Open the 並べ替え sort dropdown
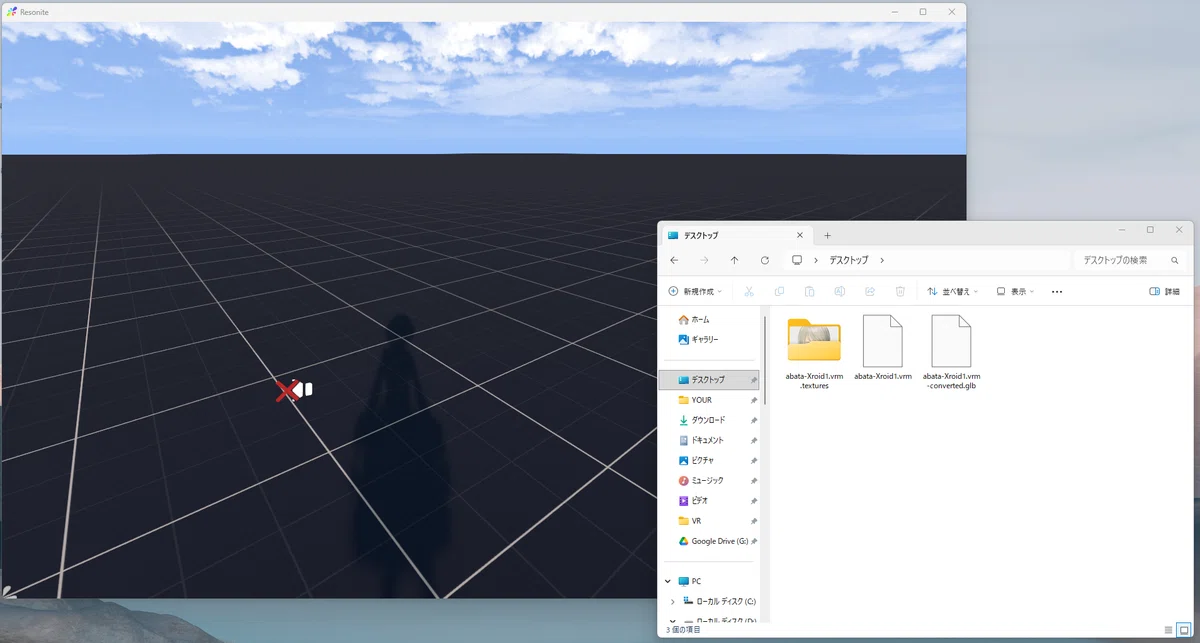 tap(953, 292)
